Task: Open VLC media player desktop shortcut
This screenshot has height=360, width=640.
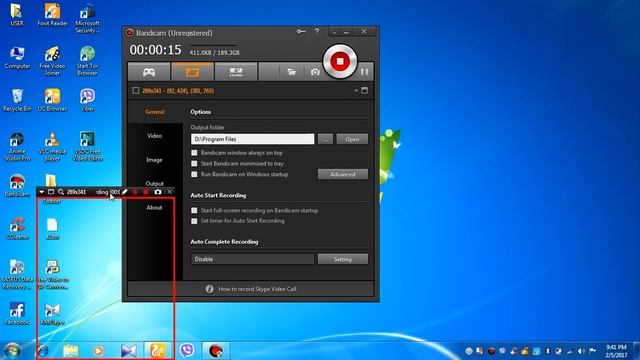Action: pos(52,146)
